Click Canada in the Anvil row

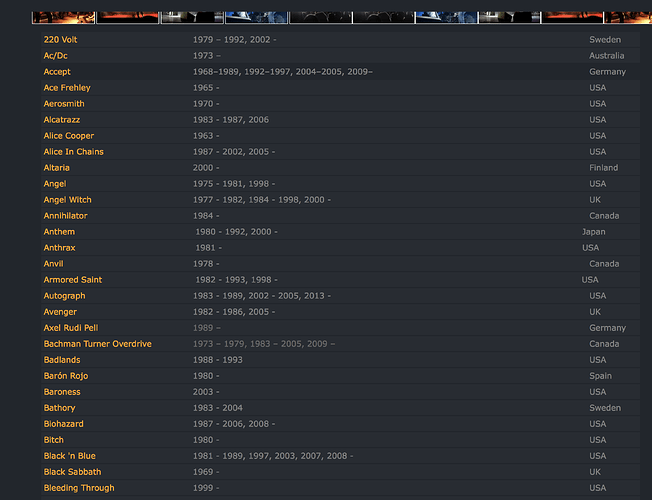[x=604, y=264]
